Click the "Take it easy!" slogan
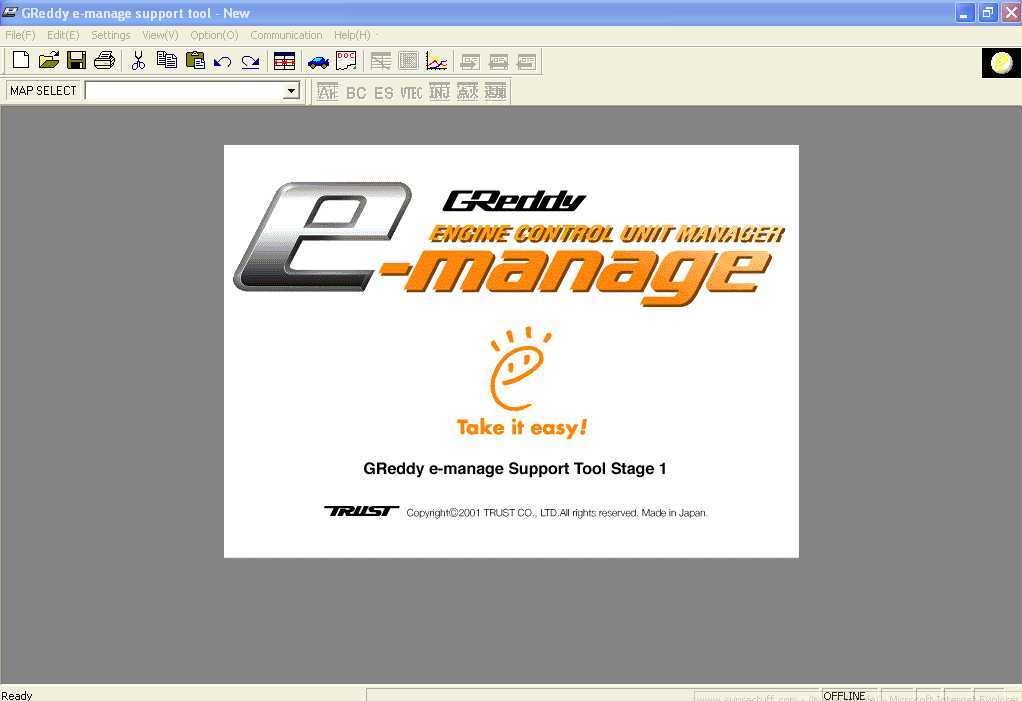The width and height of the screenshot is (1022, 701). (522, 427)
